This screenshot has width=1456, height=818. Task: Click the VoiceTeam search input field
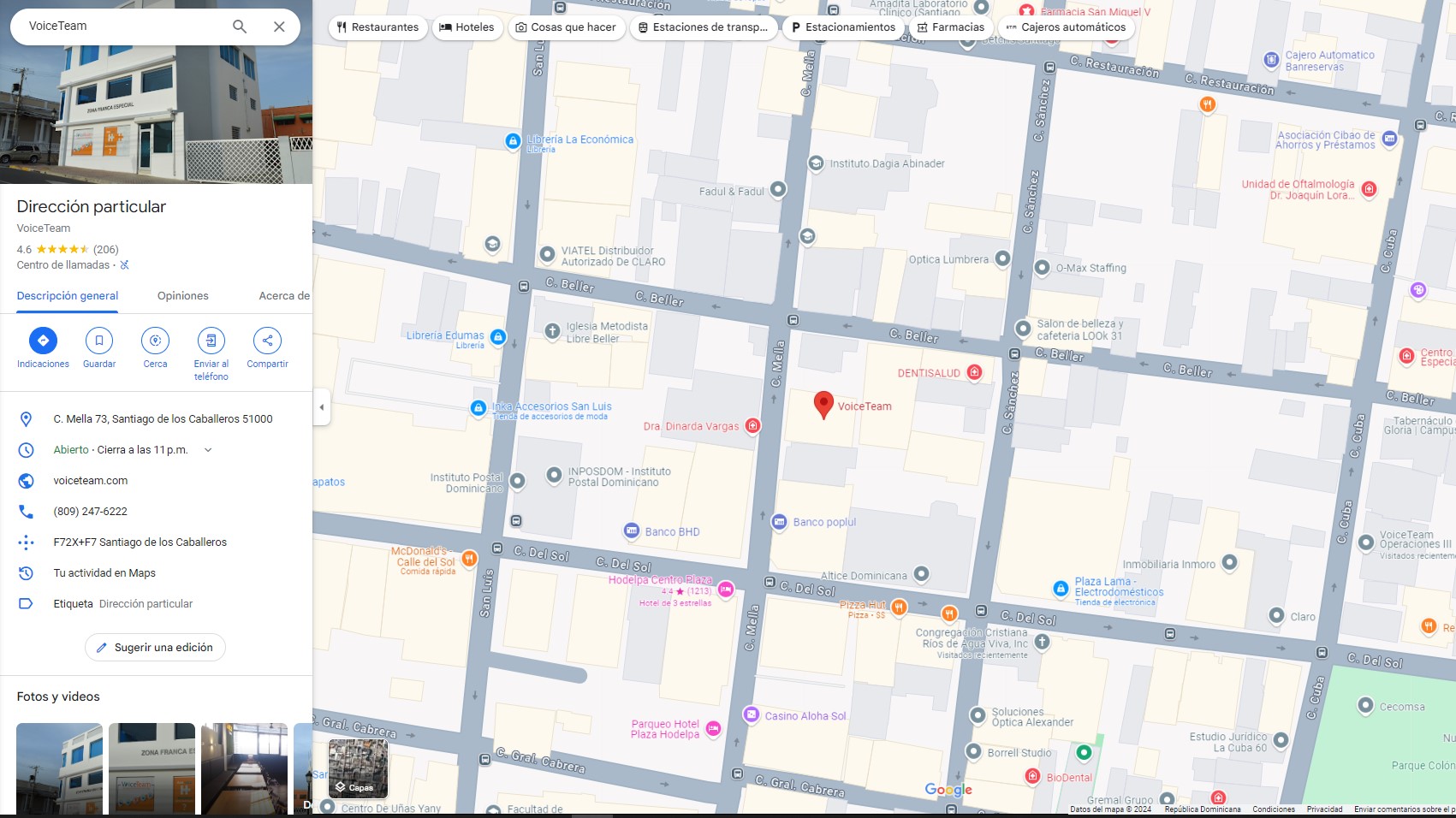click(x=124, y=27)
